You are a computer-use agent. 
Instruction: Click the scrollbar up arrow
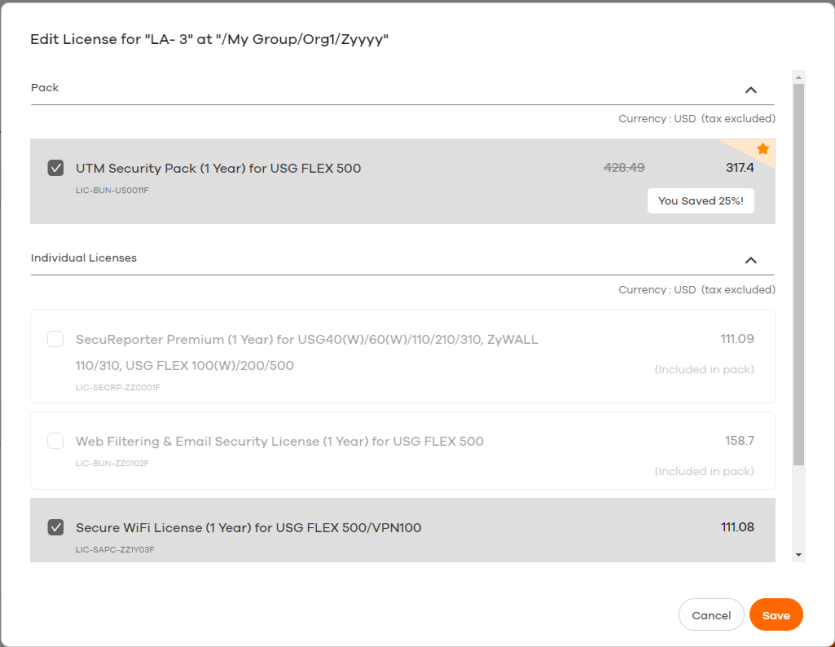pyautogui.click(x=798, y=78)
